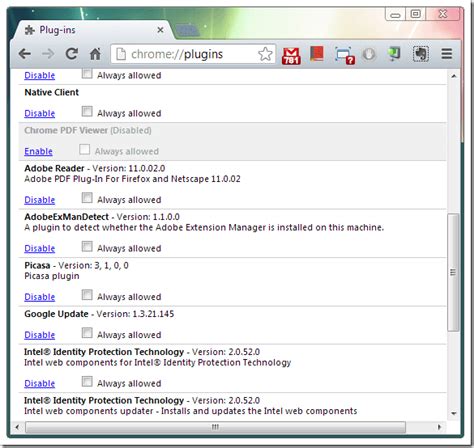
Task: Click the vertical scrollbar thumb
Action: 453,272
